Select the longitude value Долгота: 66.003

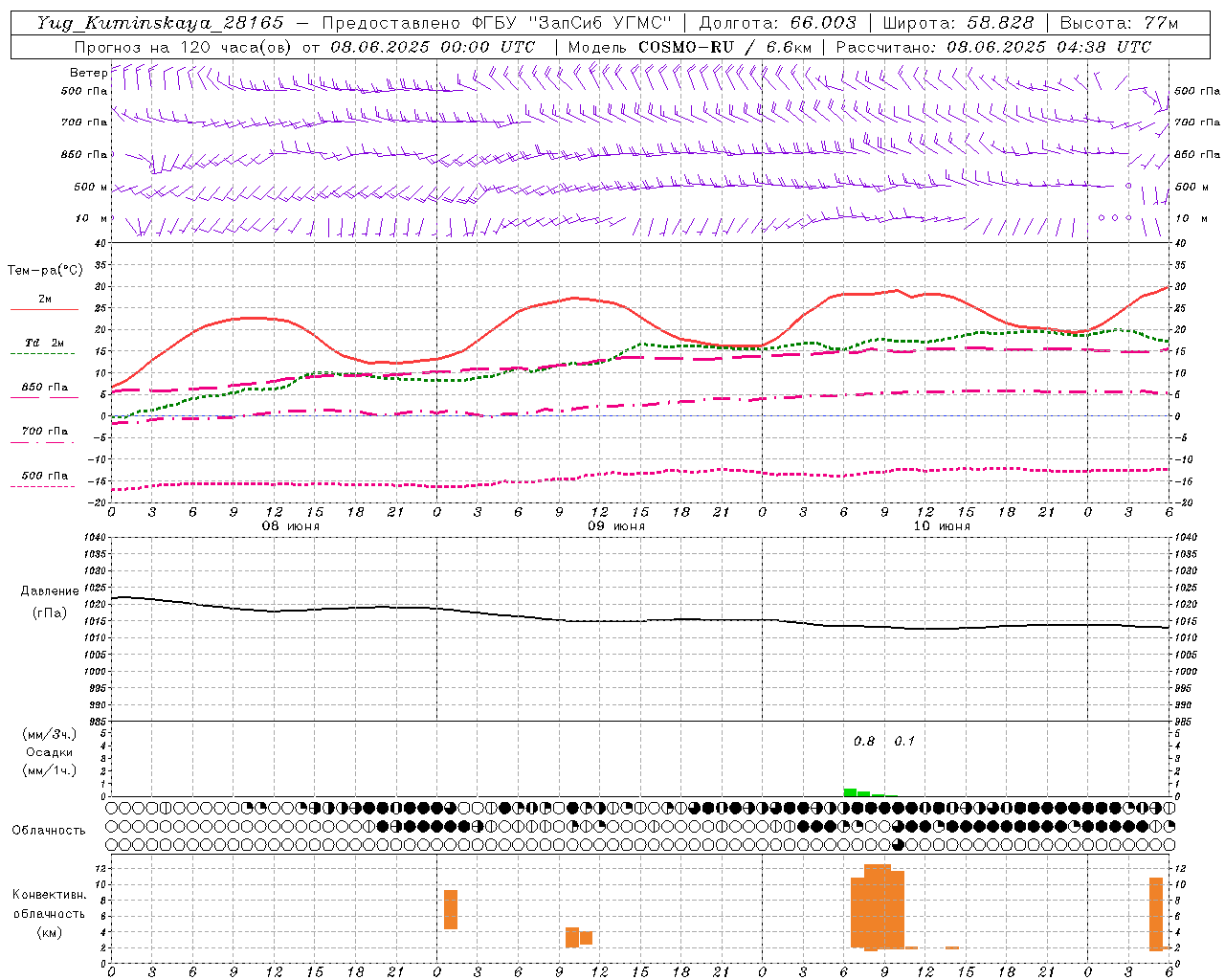tap(778, 23)
